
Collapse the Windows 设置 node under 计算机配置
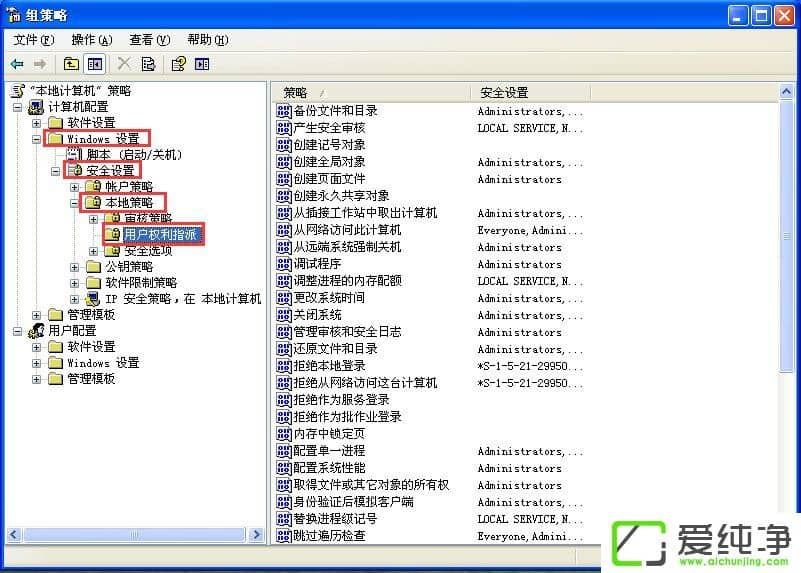tap(36, 139)
